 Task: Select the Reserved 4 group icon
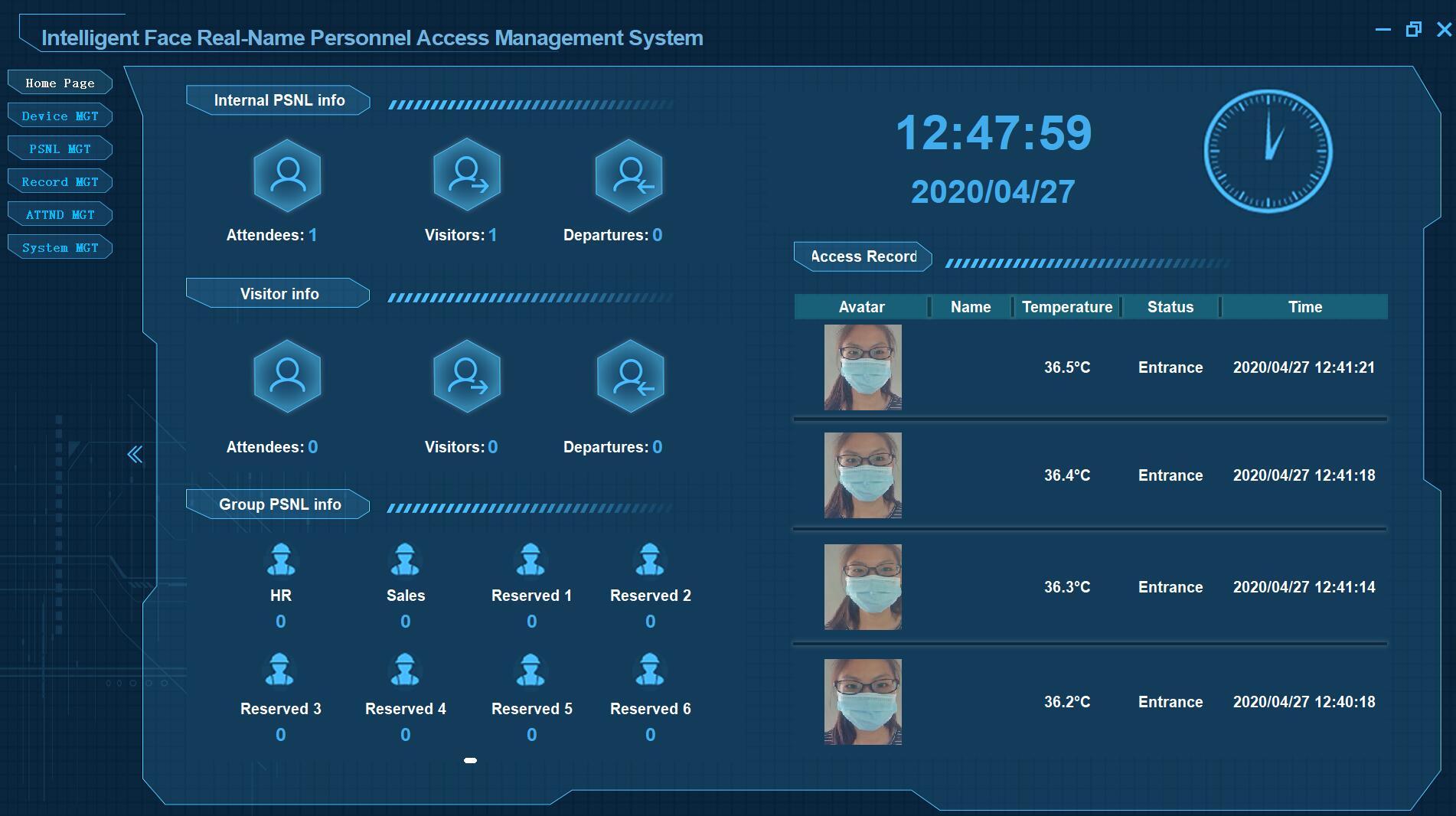[x=405, y=670]
